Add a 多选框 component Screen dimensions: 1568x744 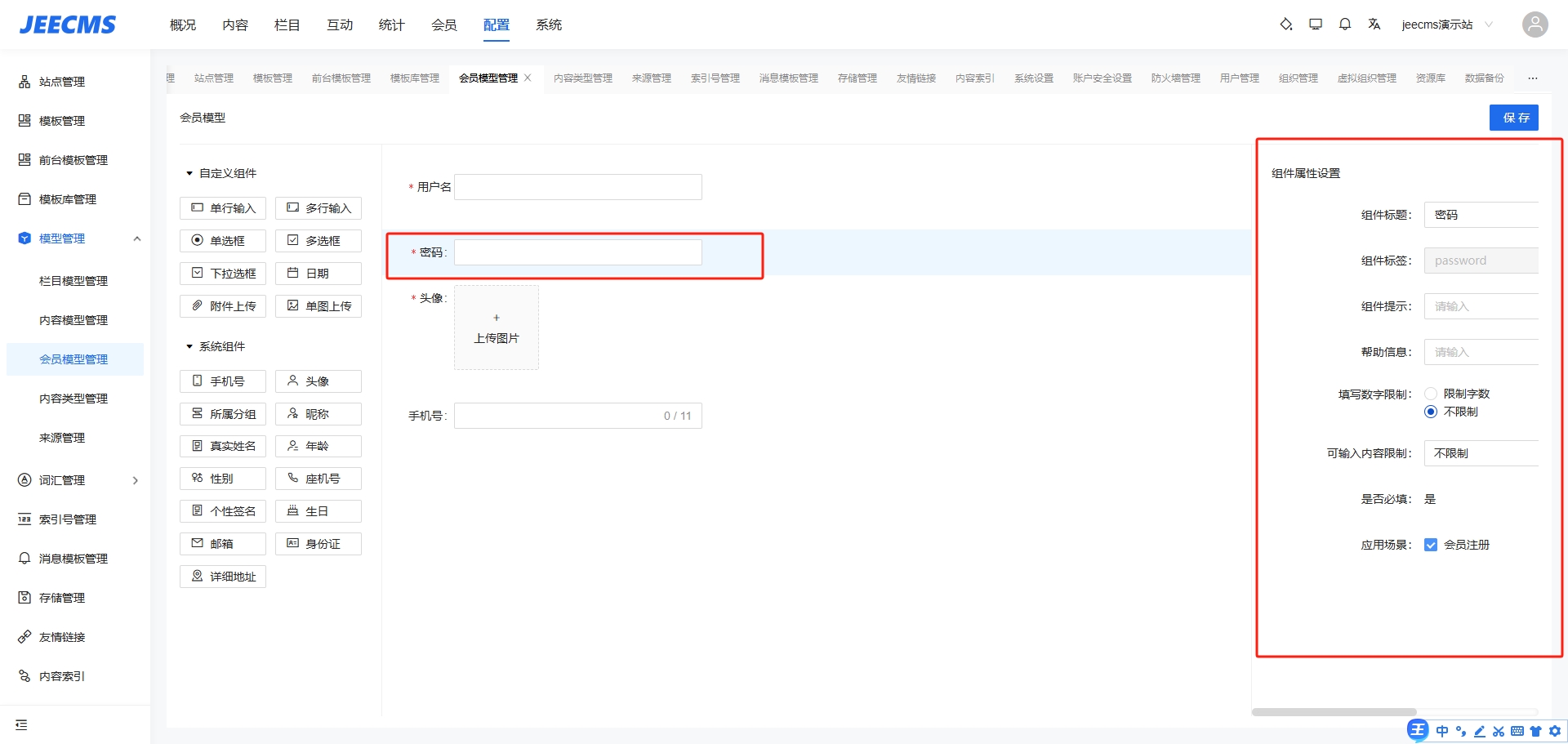(318, 241)
